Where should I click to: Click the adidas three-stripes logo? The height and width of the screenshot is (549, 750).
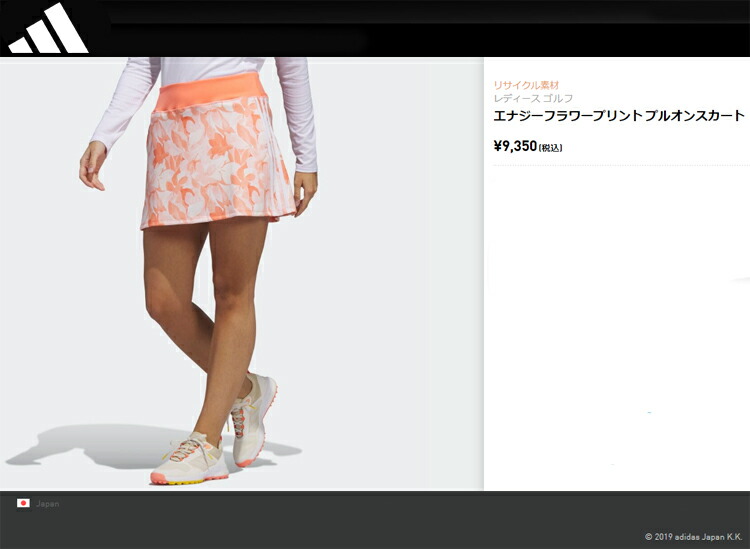48,28
